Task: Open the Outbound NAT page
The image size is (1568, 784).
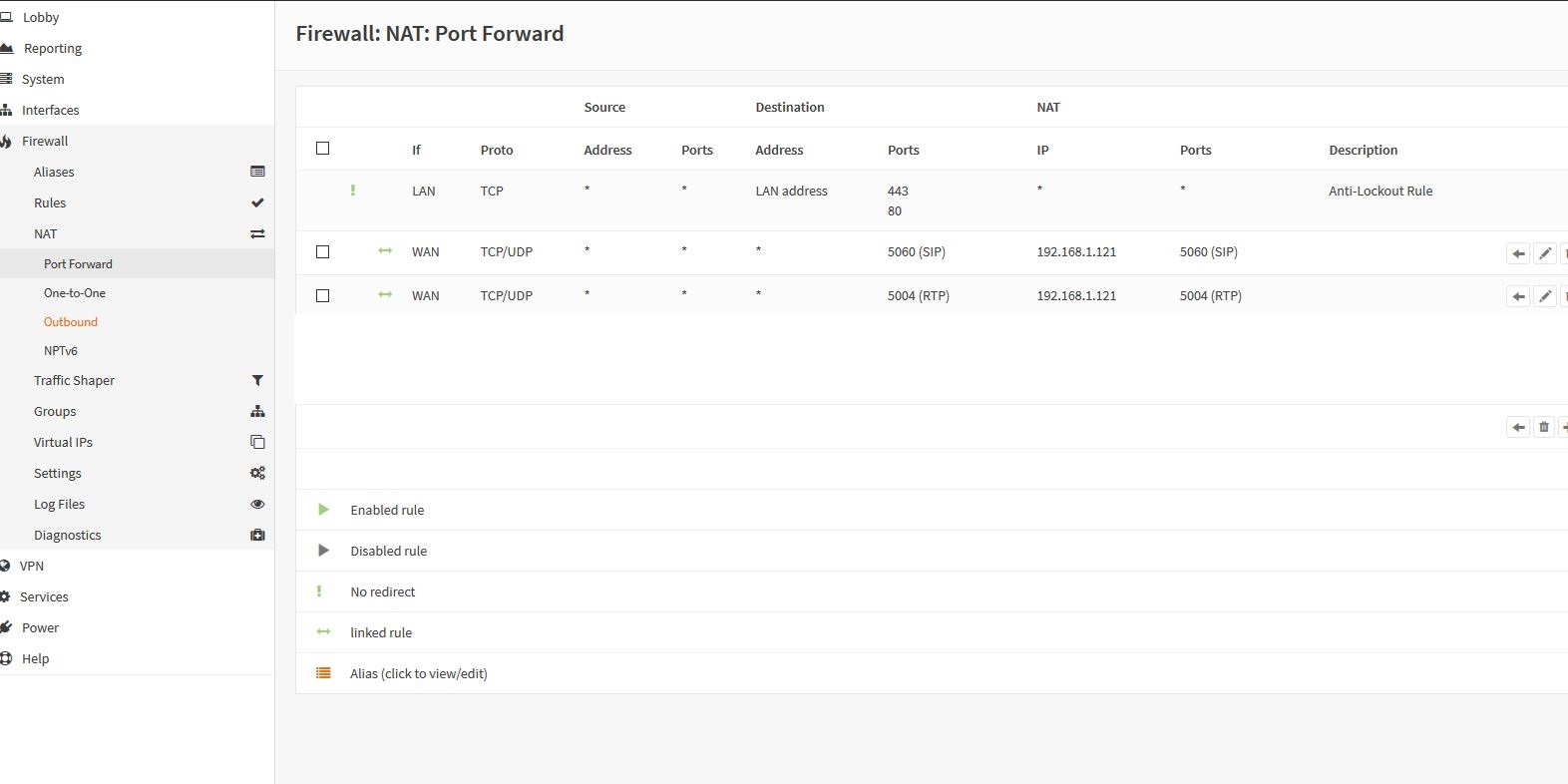Action: 71,322
